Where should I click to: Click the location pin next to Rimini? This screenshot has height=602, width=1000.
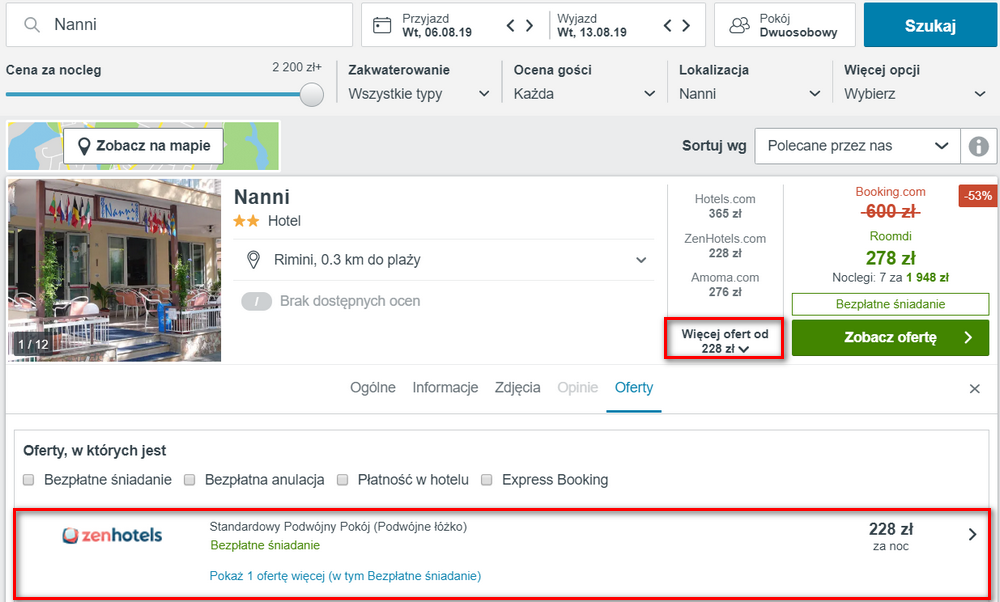pyautogui.click(x=253, y=260)
